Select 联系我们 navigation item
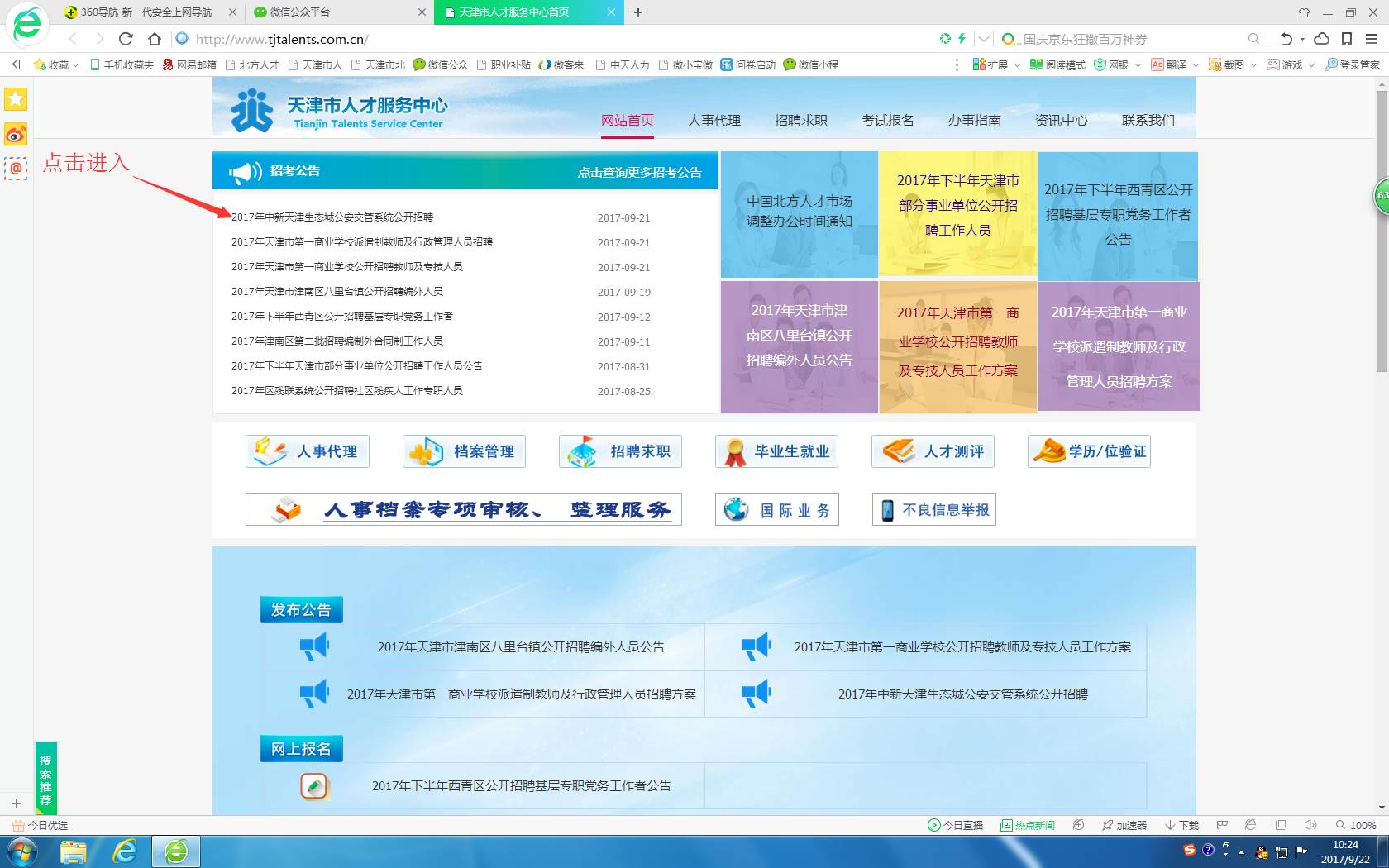The width and height of the screenshot is (1389, 868). [x=1148, y=120]
